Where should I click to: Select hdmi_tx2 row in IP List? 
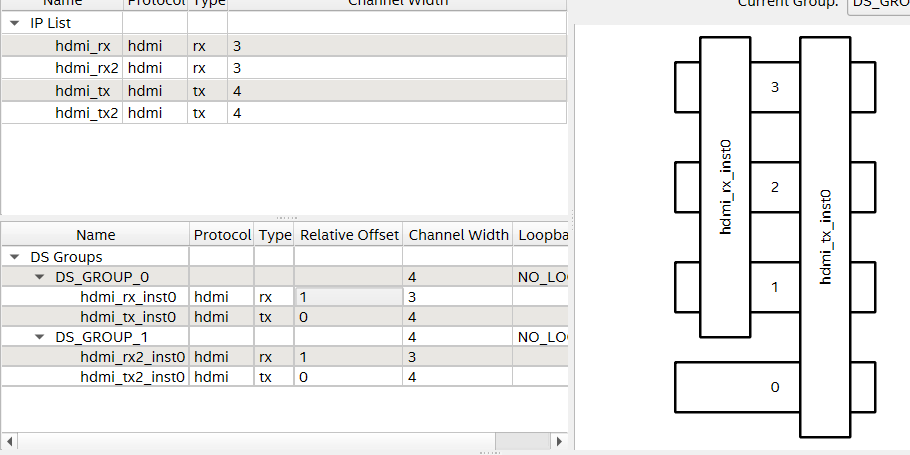coord(88,113)
